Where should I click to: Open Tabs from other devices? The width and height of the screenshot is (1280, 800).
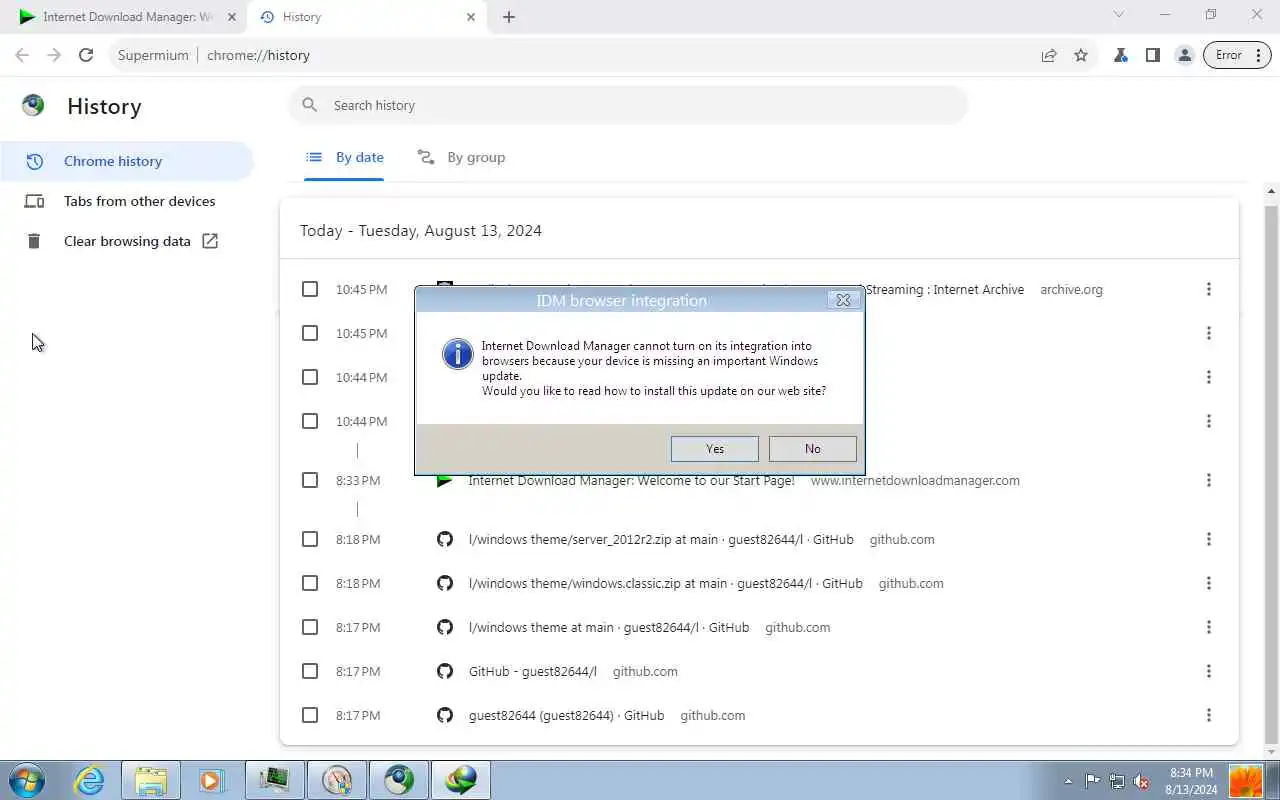(127, 201)
